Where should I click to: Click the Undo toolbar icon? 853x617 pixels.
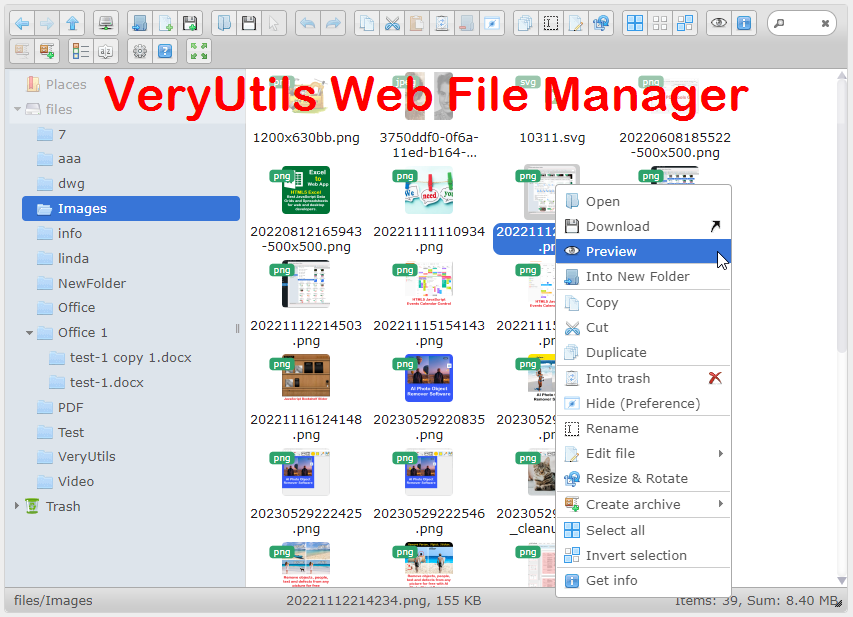coord(308,23)
